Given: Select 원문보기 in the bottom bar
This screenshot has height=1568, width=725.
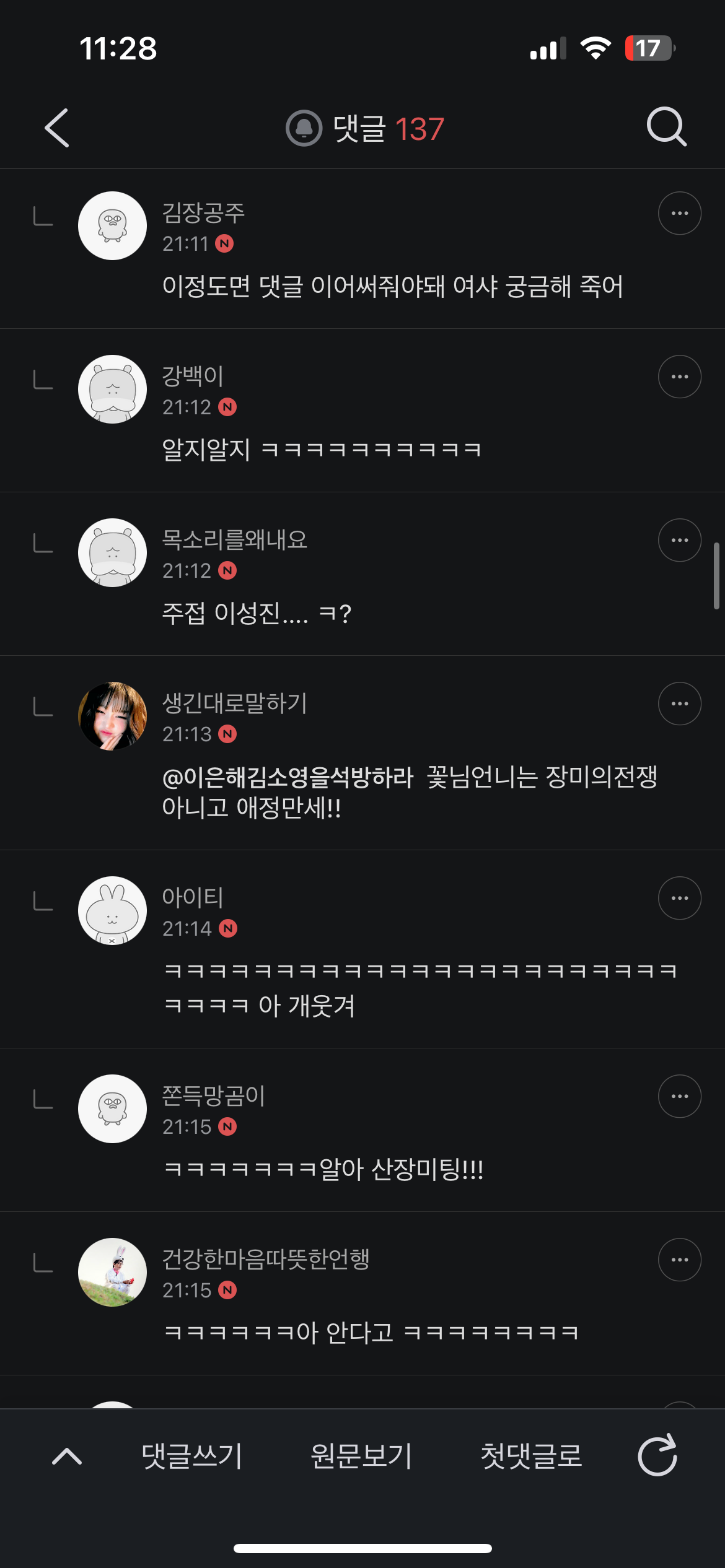Looking at the screenshot, I should [x=361, y=1455].
